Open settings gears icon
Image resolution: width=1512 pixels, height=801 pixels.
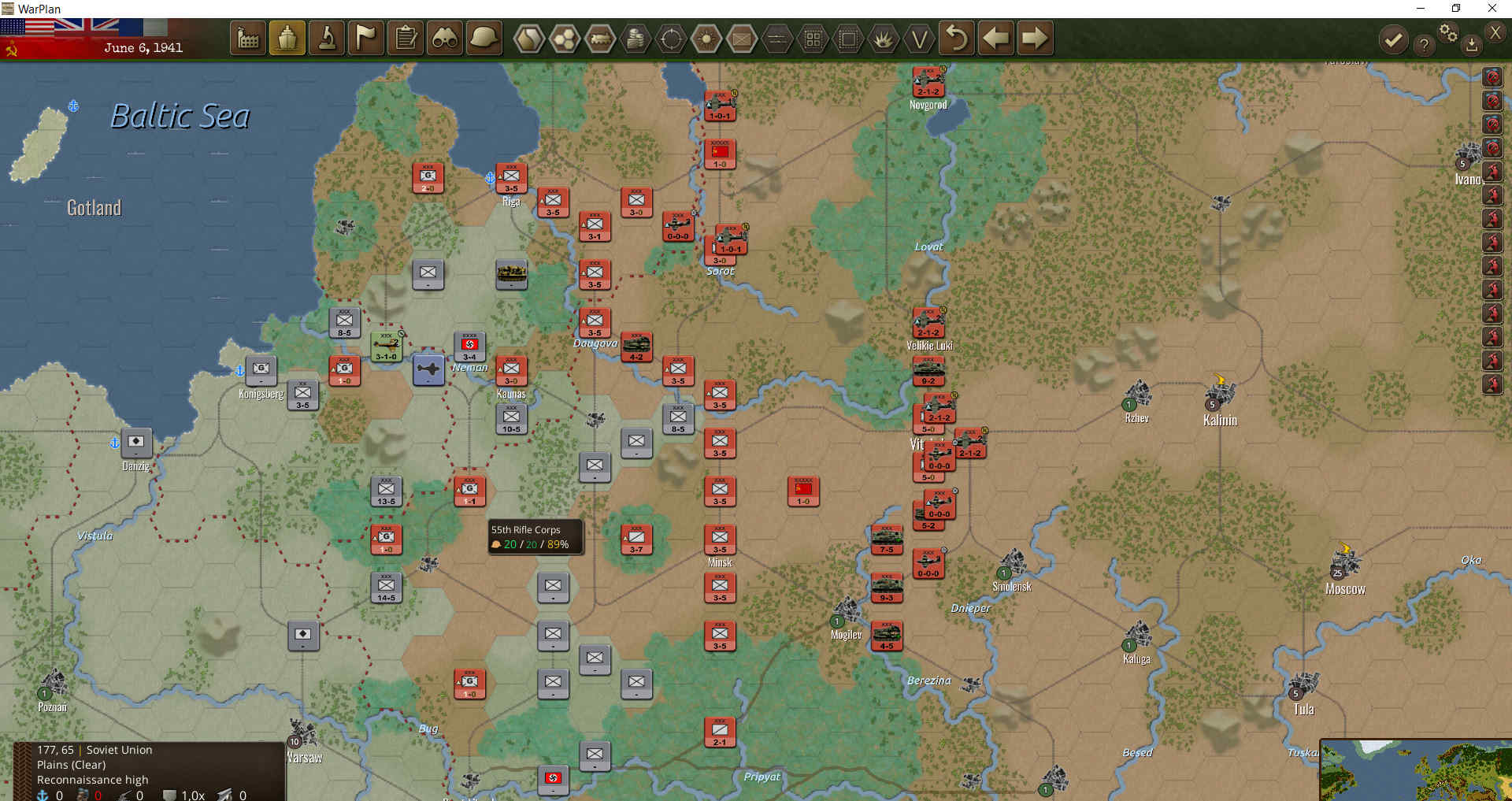click(1448, 32)
